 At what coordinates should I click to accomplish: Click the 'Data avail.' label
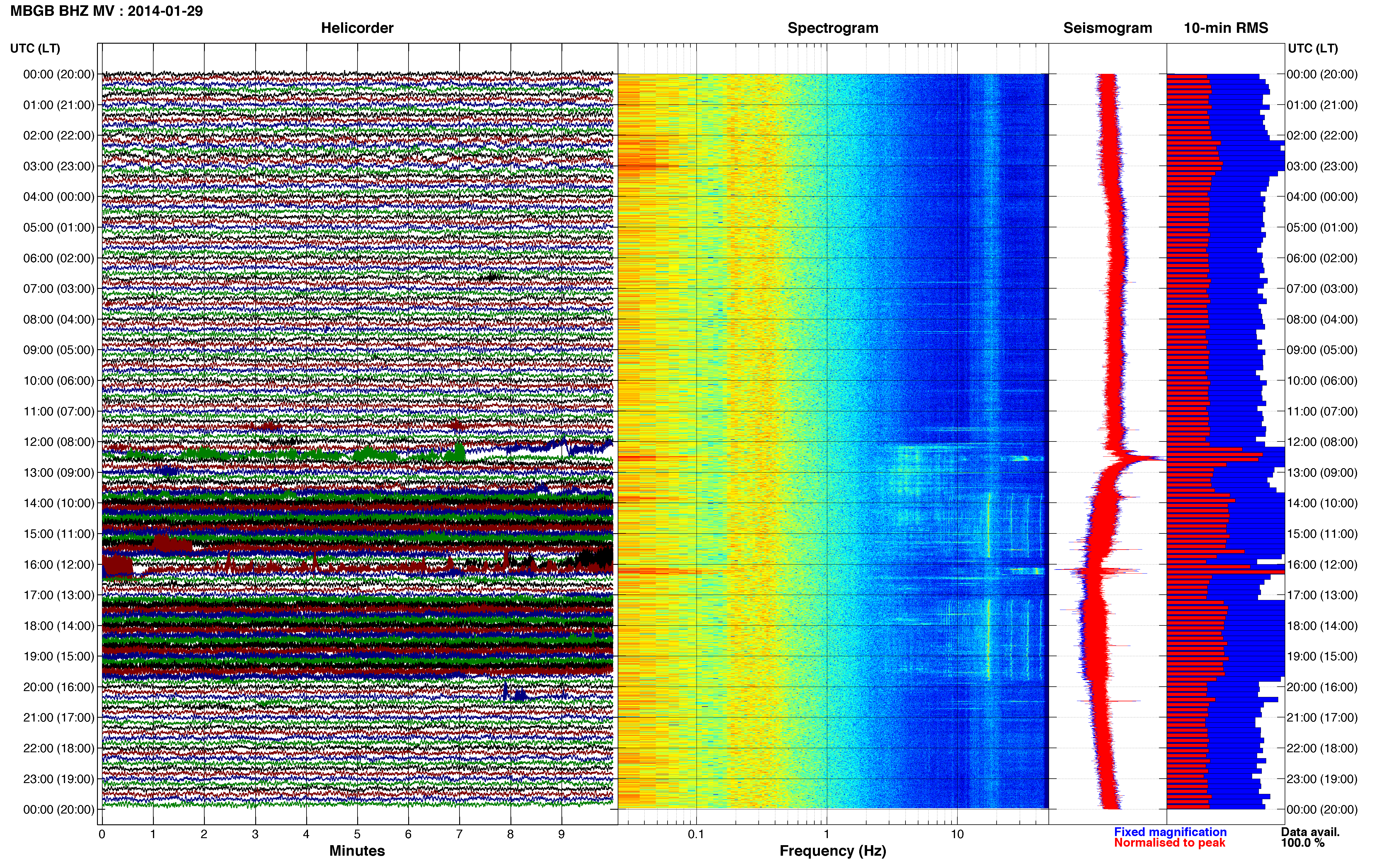click(1310, 832)
